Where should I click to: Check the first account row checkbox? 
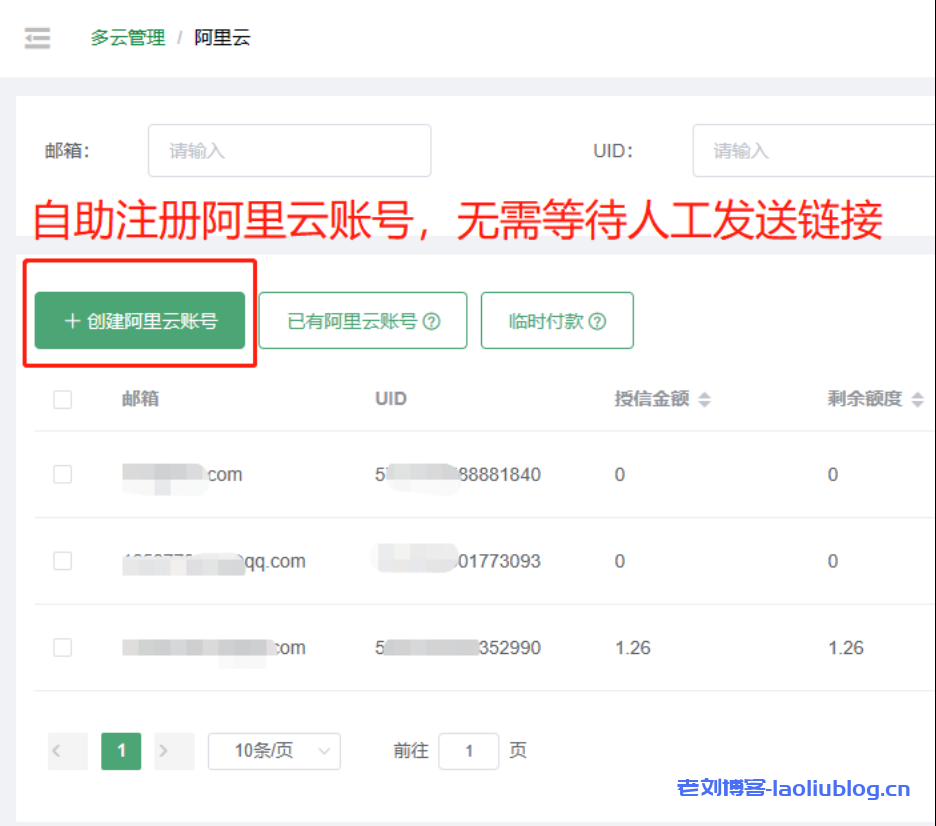point(63,474)
